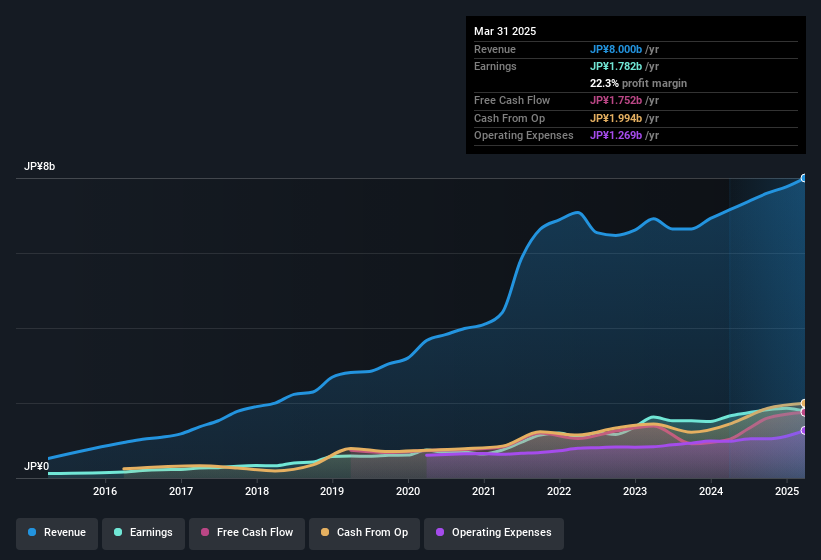The width and height of the screenshot is (821, 560).
Task: Click the 2025 x-axis label
Action: pyautogui.click(x=787, y=491)
